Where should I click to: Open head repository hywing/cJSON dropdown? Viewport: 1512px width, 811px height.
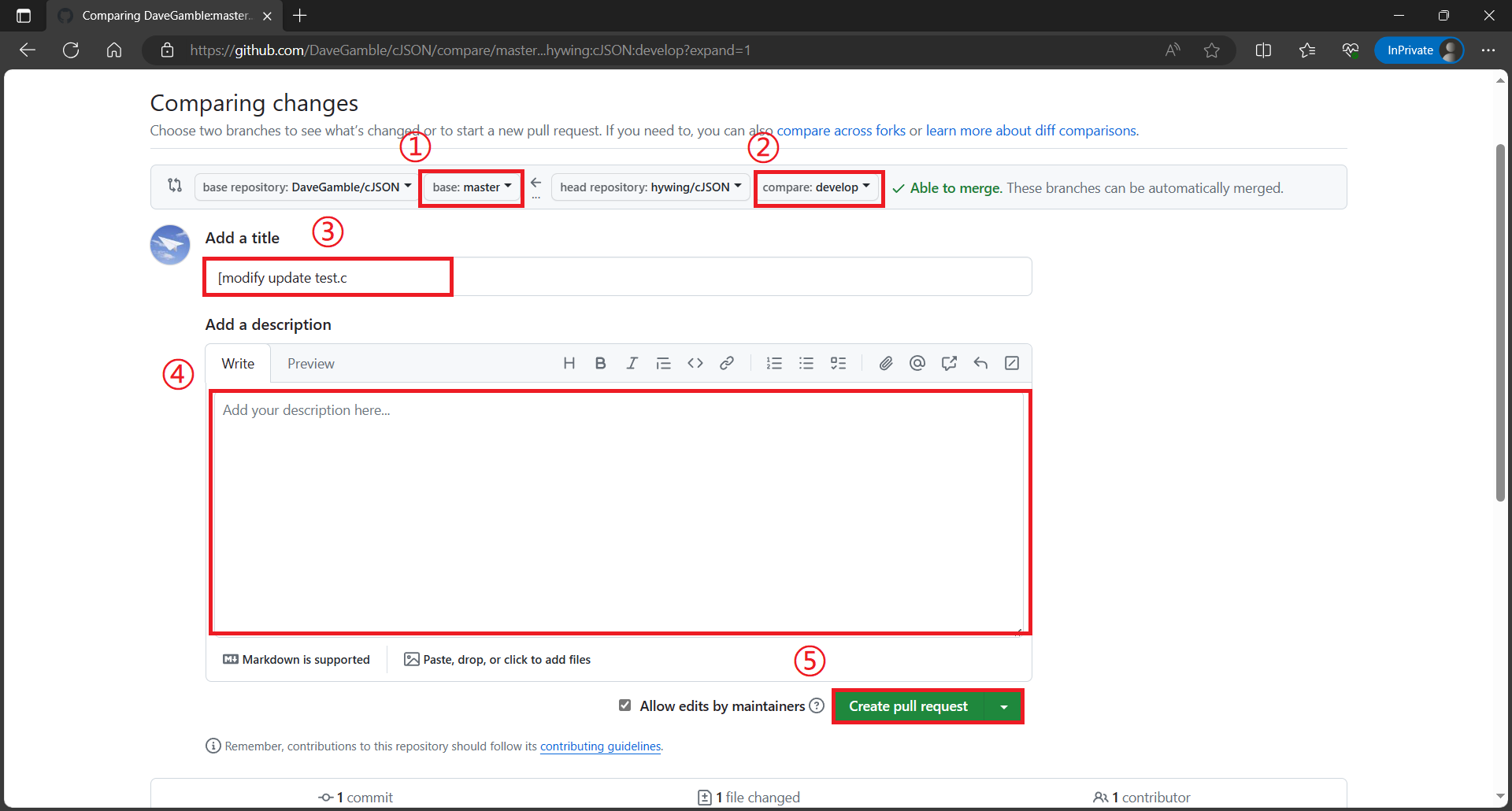coord(650,187)
